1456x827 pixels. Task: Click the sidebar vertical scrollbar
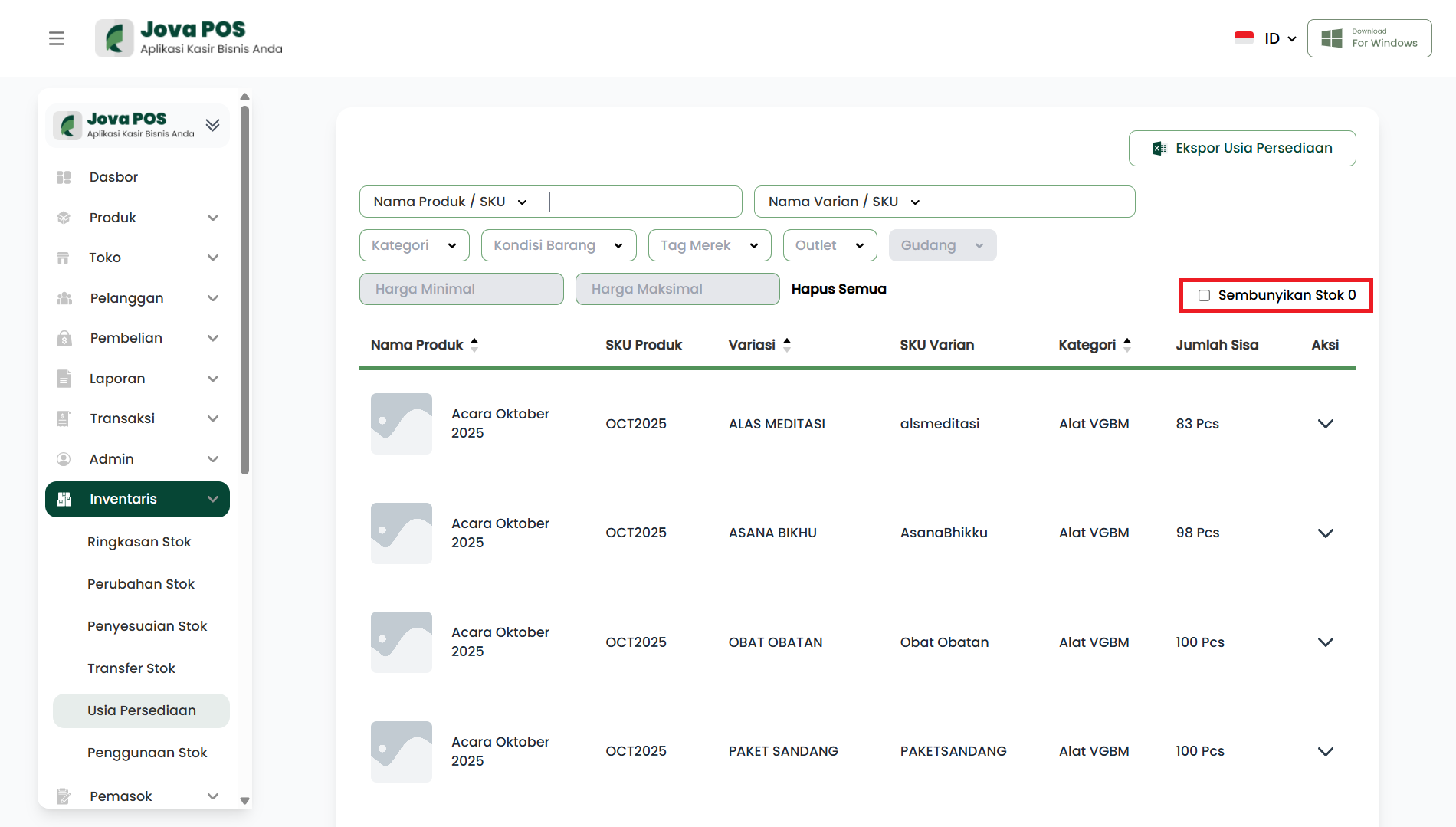[244, 291]
